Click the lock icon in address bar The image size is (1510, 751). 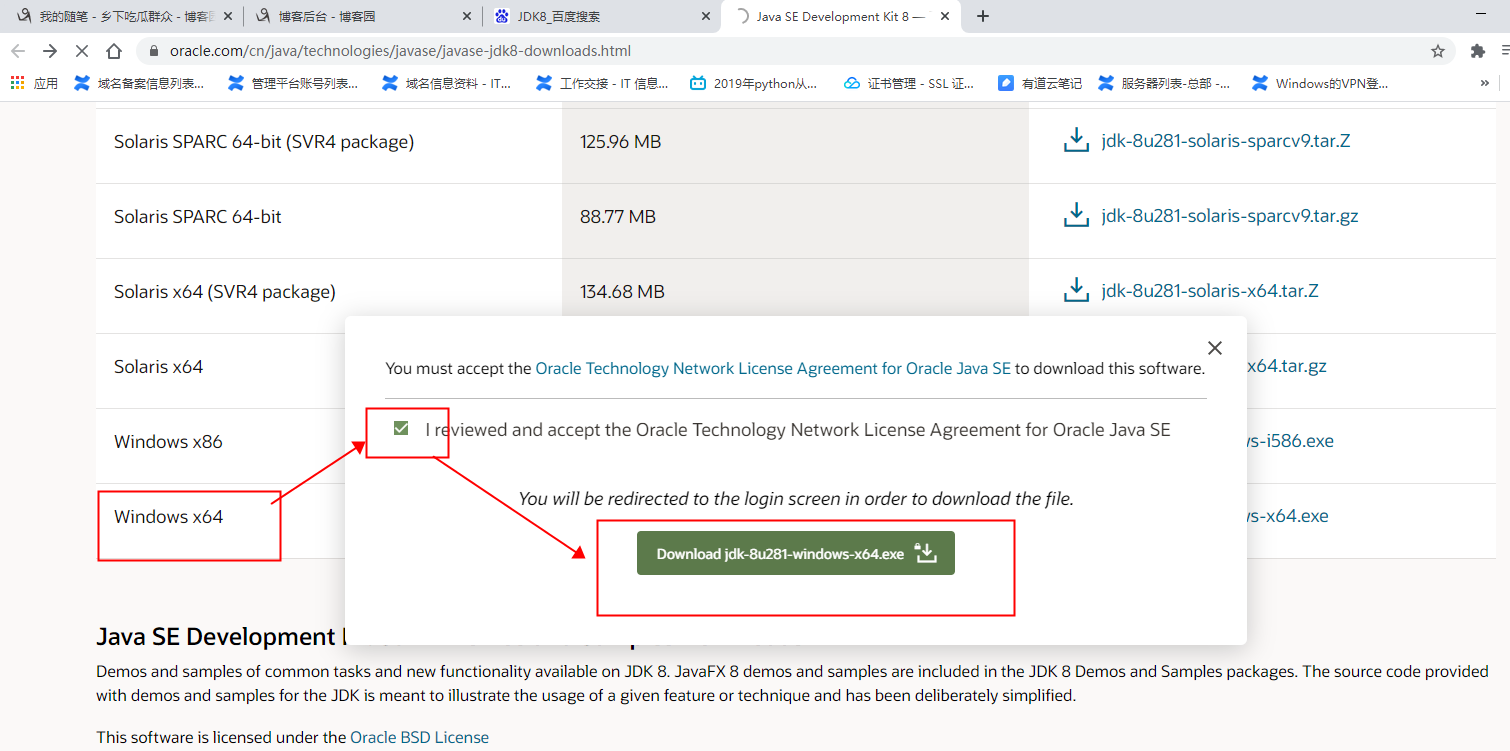coord(154,51)
